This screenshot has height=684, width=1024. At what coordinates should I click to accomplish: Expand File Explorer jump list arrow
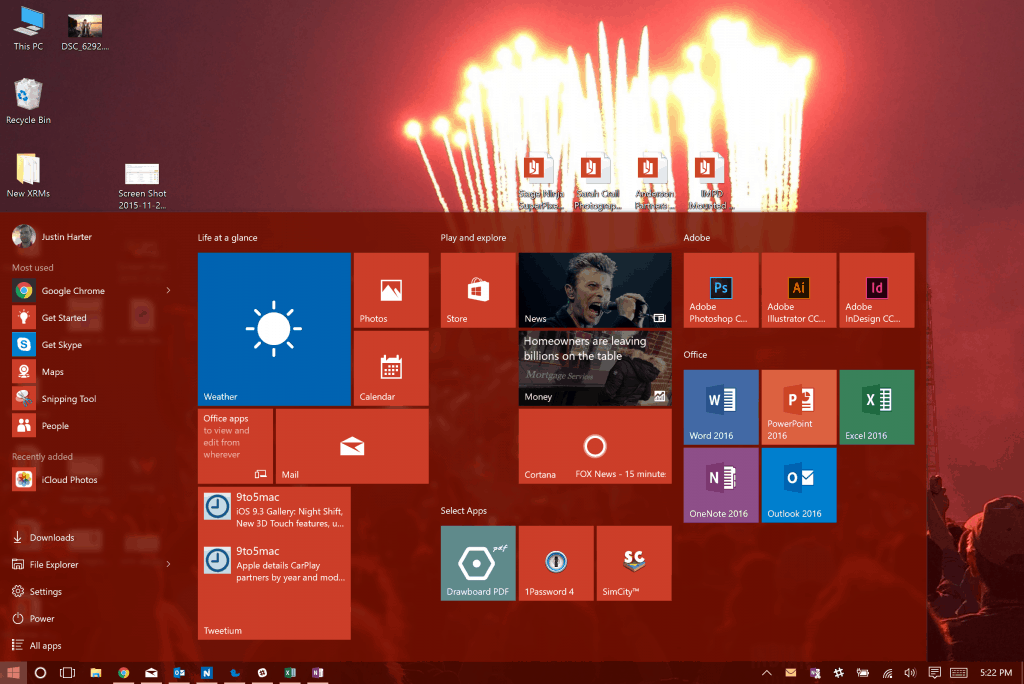[x=168, y=564]
